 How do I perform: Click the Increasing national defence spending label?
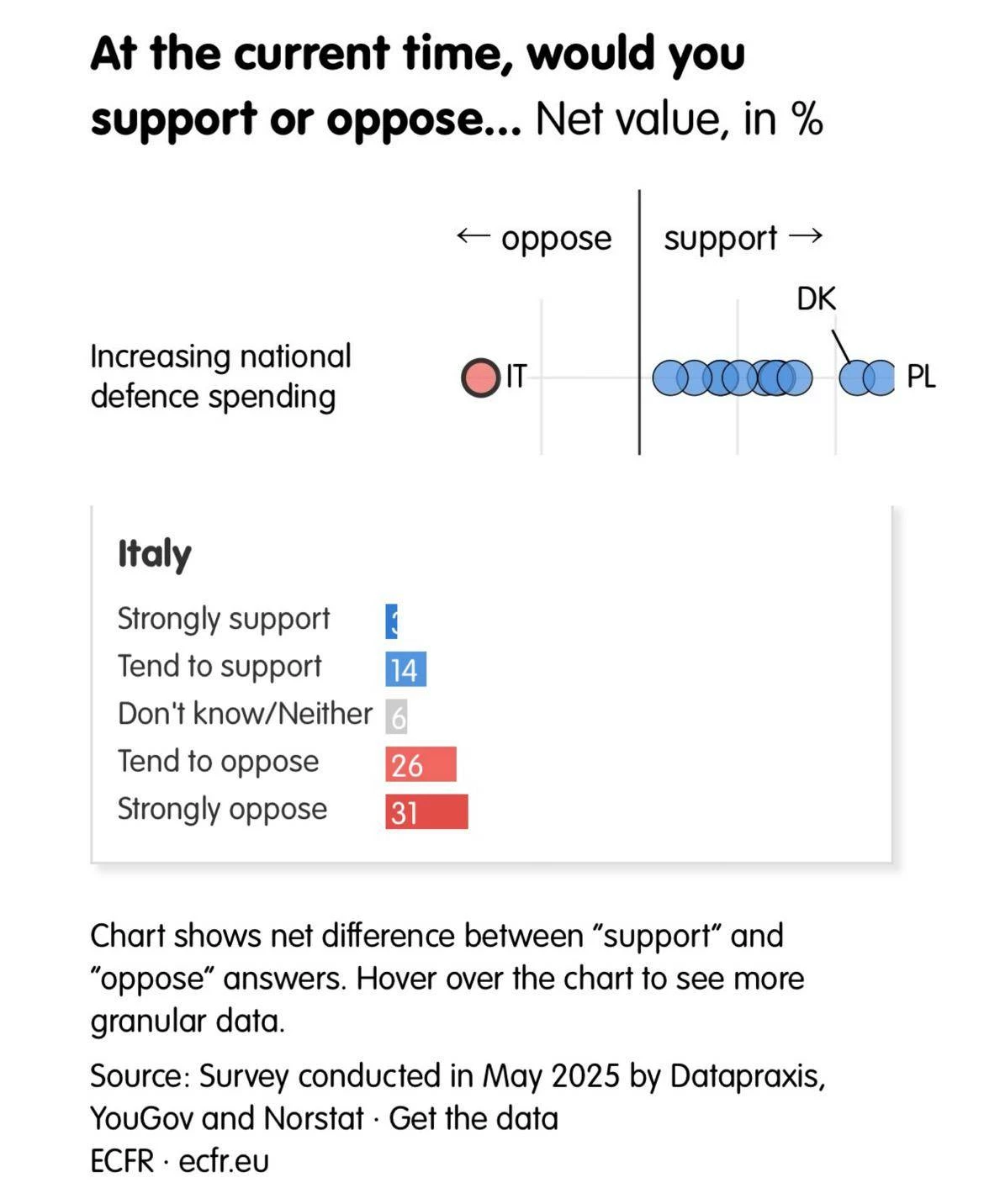click(220, 376)
